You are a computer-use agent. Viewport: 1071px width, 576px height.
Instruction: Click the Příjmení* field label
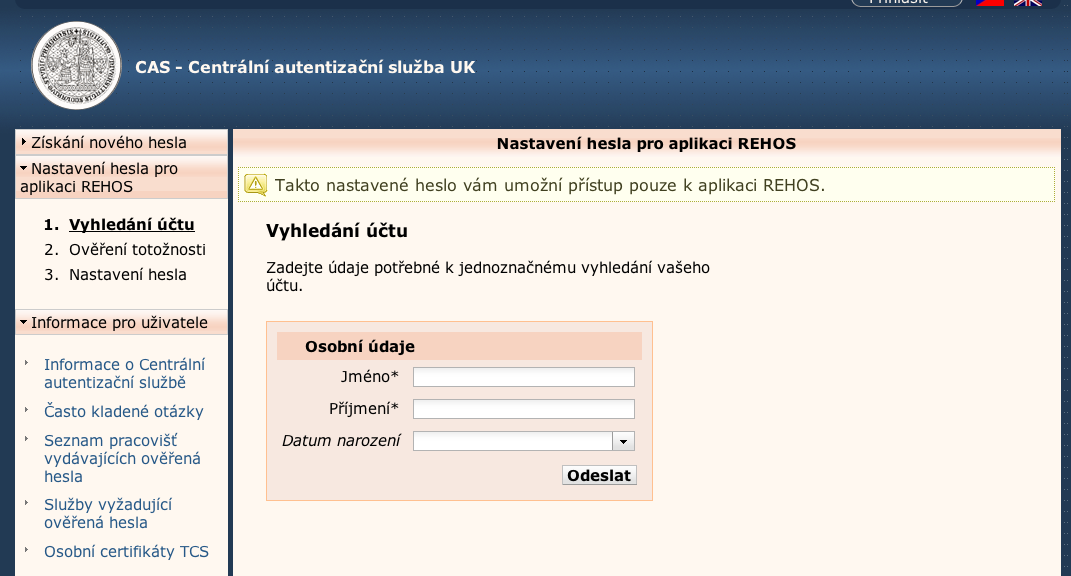pyautogui.click(x=364, y=409)
